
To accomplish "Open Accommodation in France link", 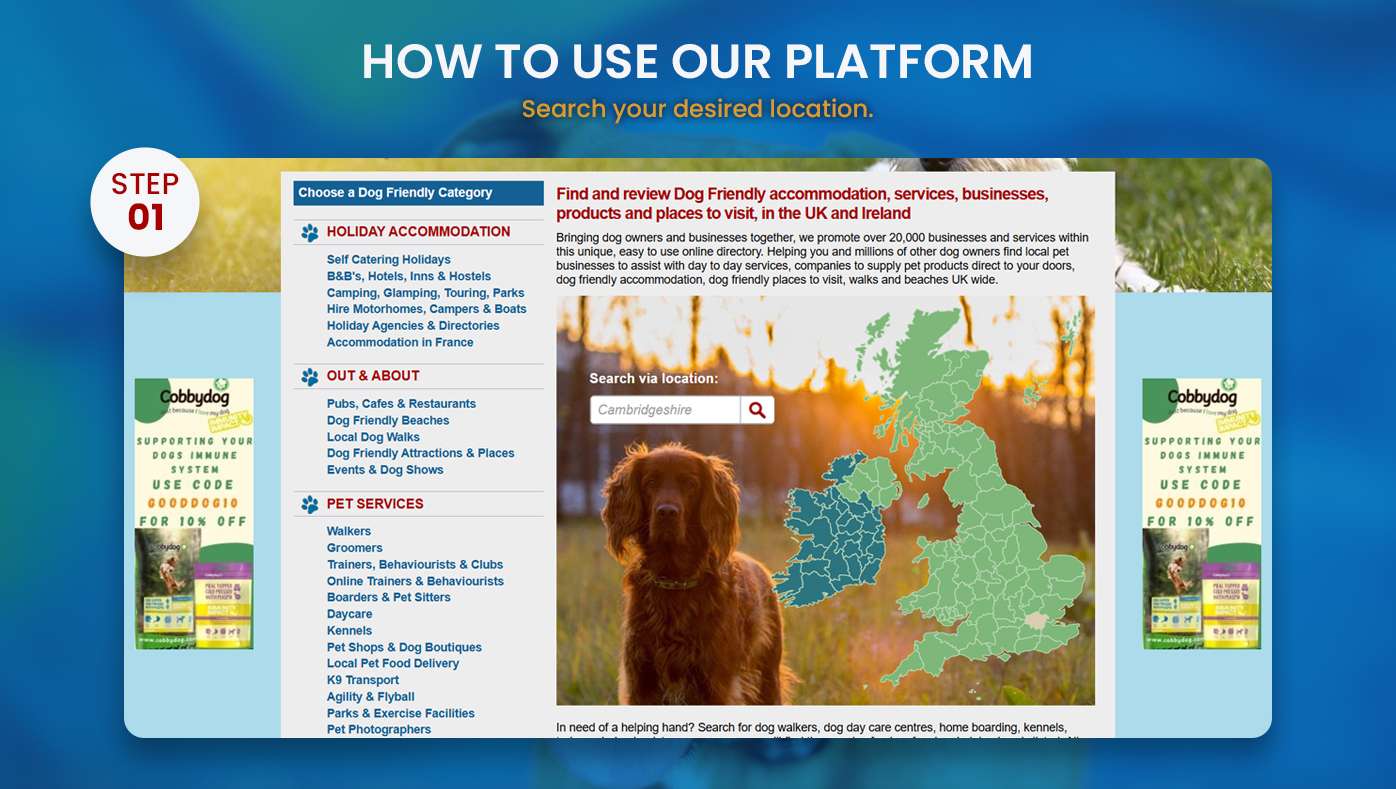I will point(400,342).
